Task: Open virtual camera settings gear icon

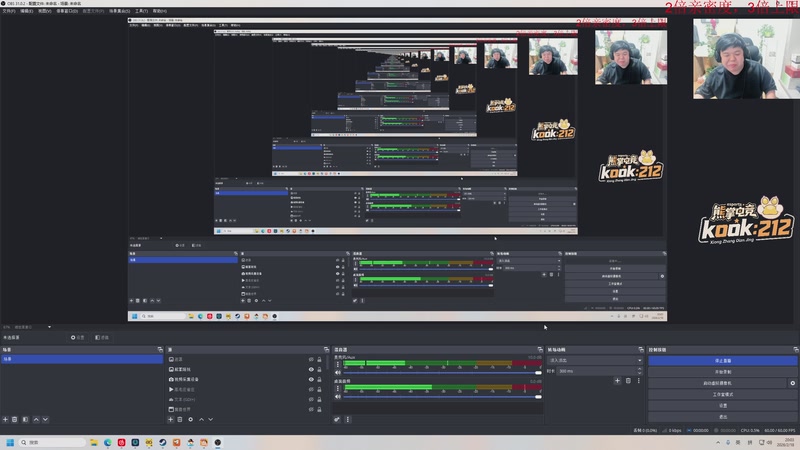Action: [x=792, y=383]
